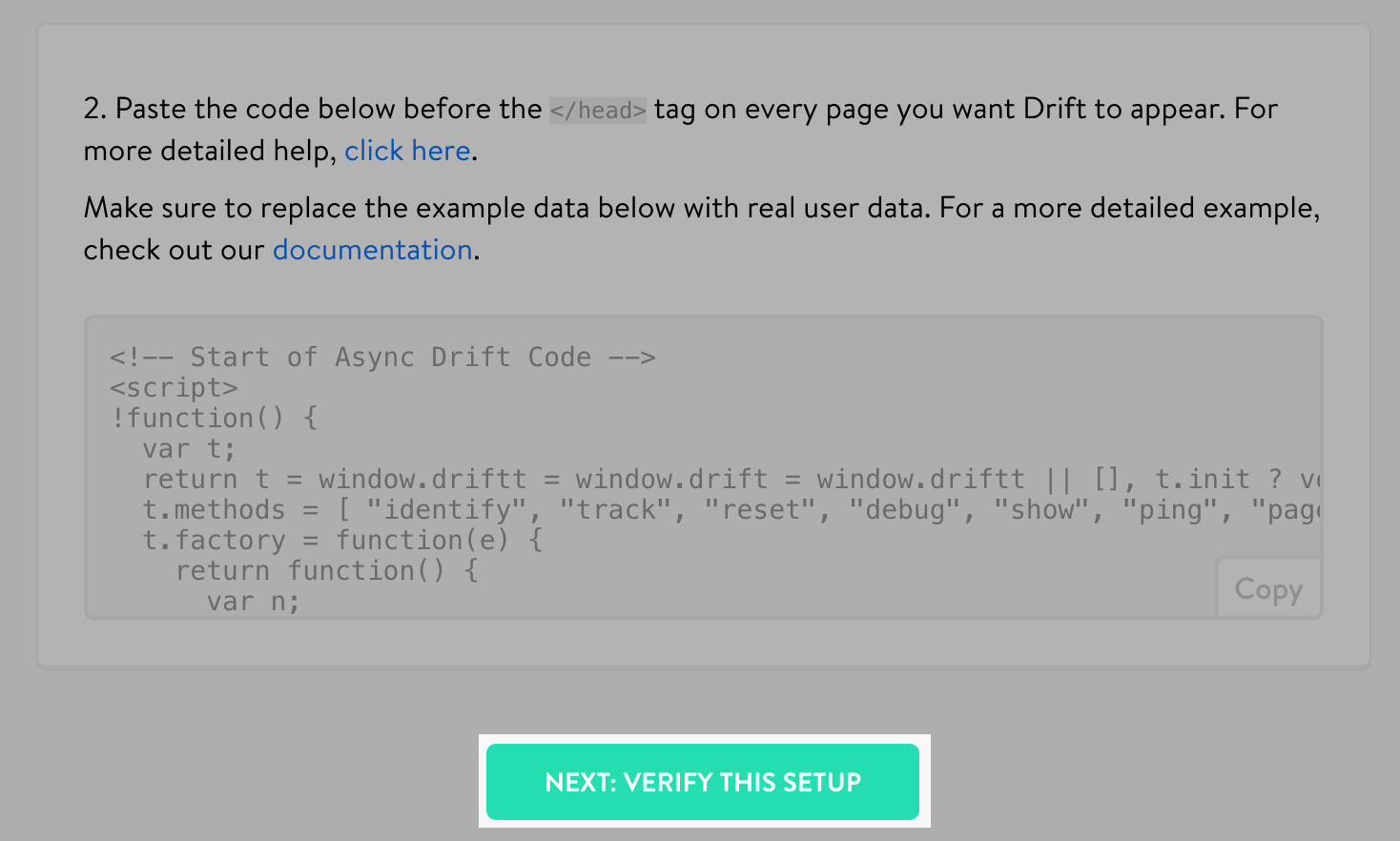Click the 'return t = window.driftt' code line
Screen dimensions: 1400x841
pyautogui.click(x=731, y=480)
